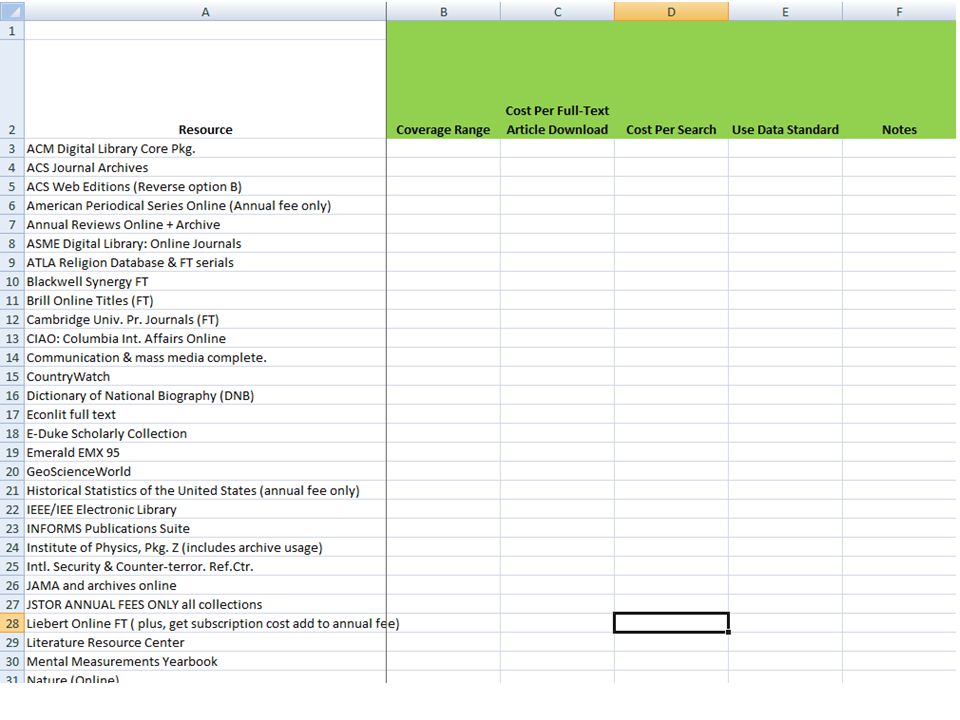The height and width of the screenshot is (720, 960).
Task: Select row 1 header
Action: (x=12, y=31)
